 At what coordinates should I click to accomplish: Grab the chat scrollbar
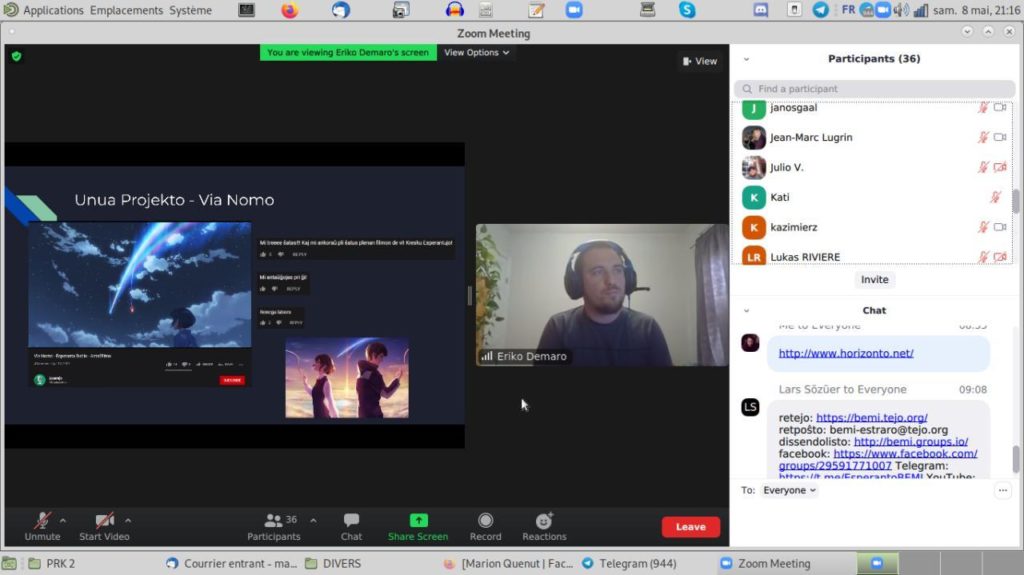(x=1016, y=459)
